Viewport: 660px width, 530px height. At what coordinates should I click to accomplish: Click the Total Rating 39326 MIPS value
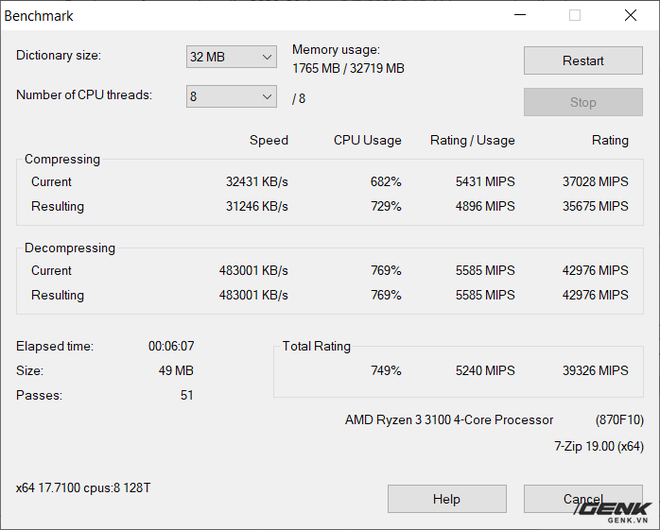point(595,371)
